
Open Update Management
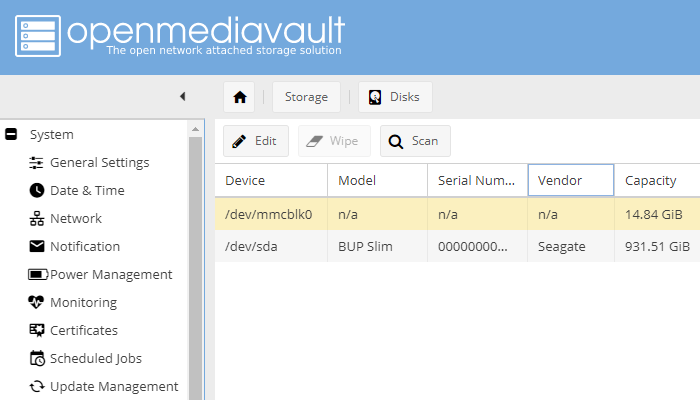[114, 387]
